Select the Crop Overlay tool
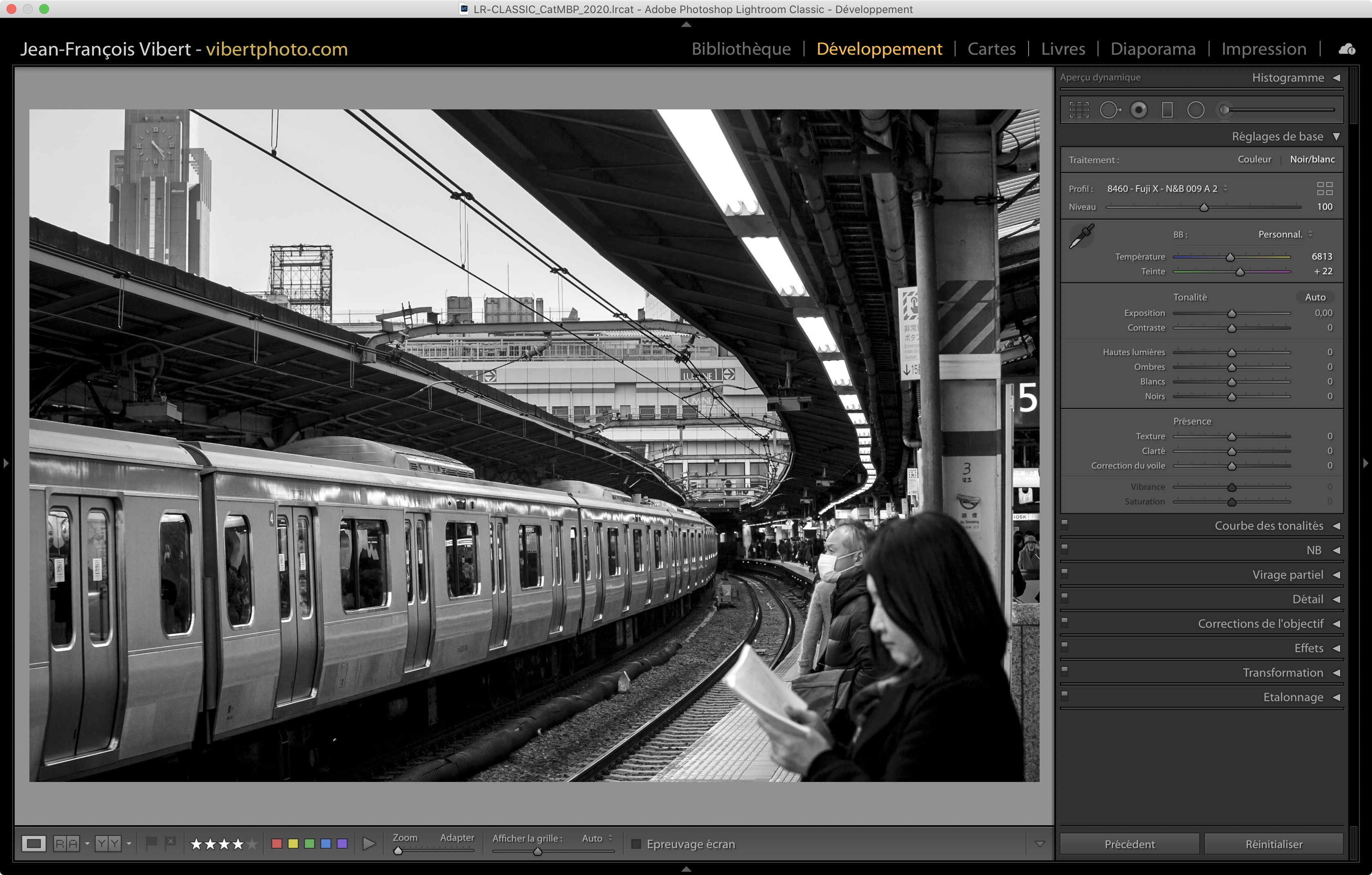The height and width of the screenshot is (875, 1372). 1078,110
